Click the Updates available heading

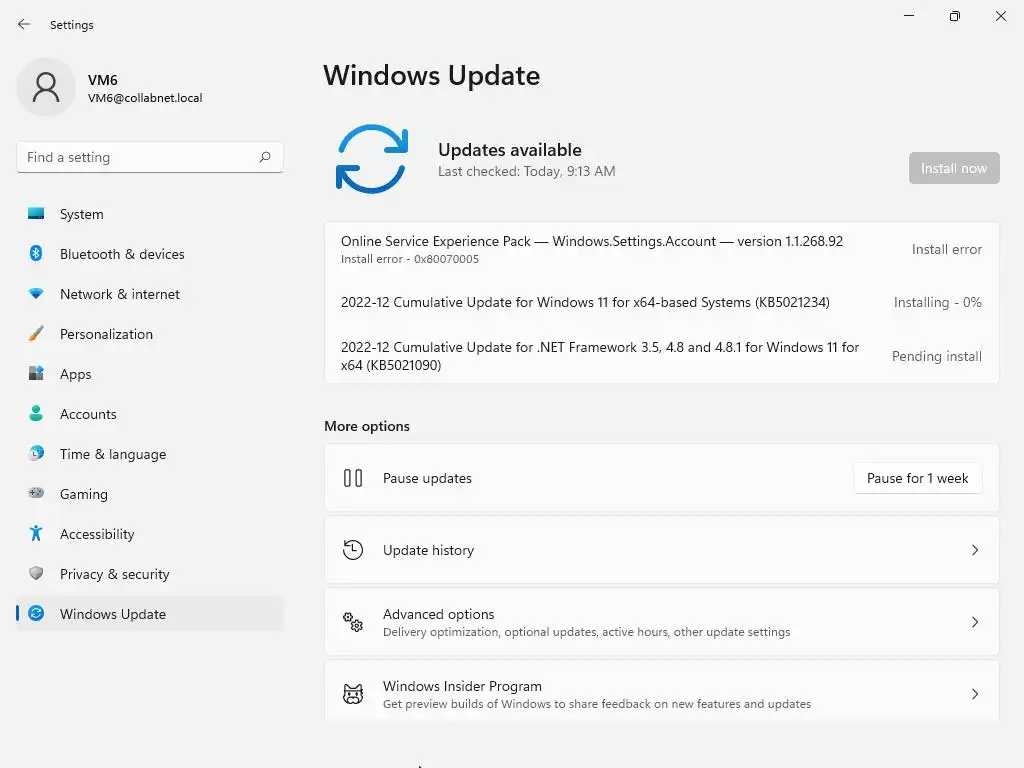(509, 150)
